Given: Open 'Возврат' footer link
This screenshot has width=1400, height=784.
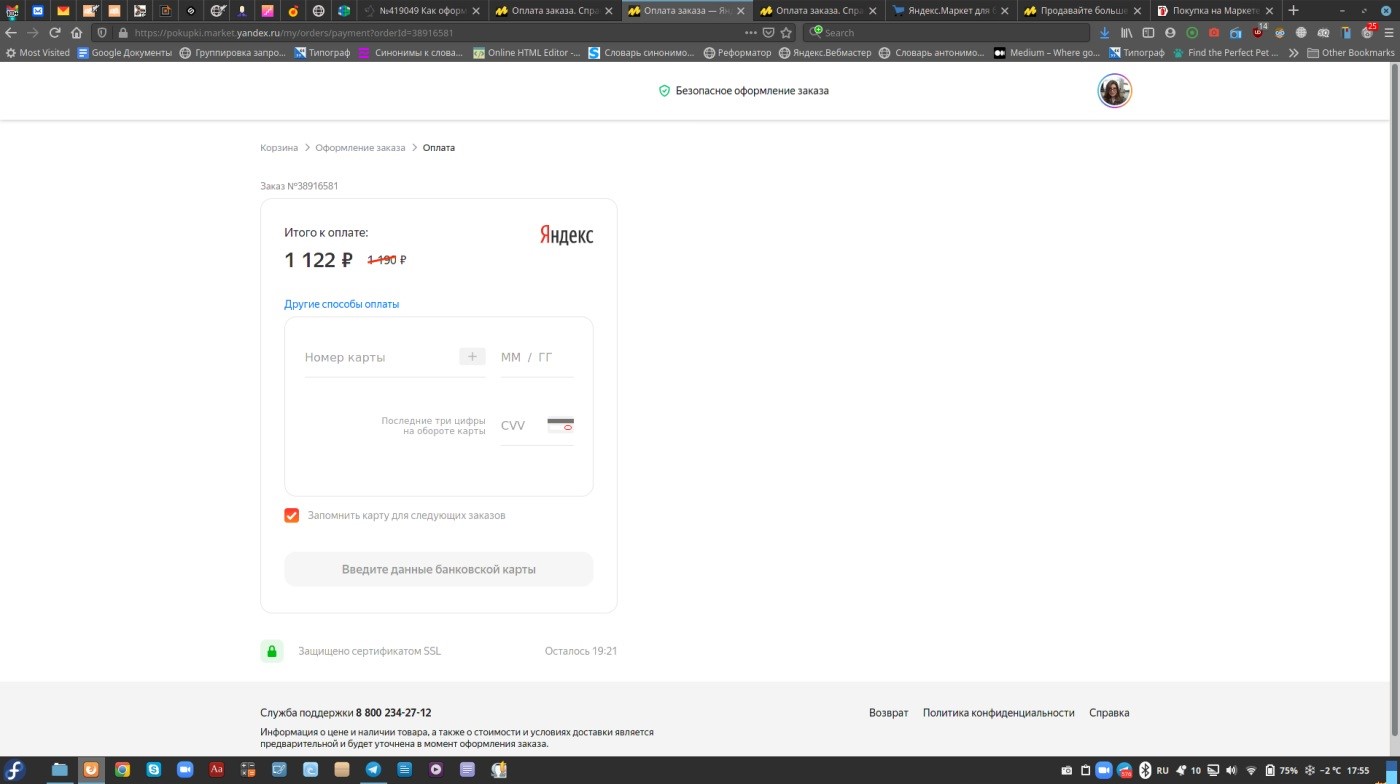Looking at the screenshot, I should 888,713.
